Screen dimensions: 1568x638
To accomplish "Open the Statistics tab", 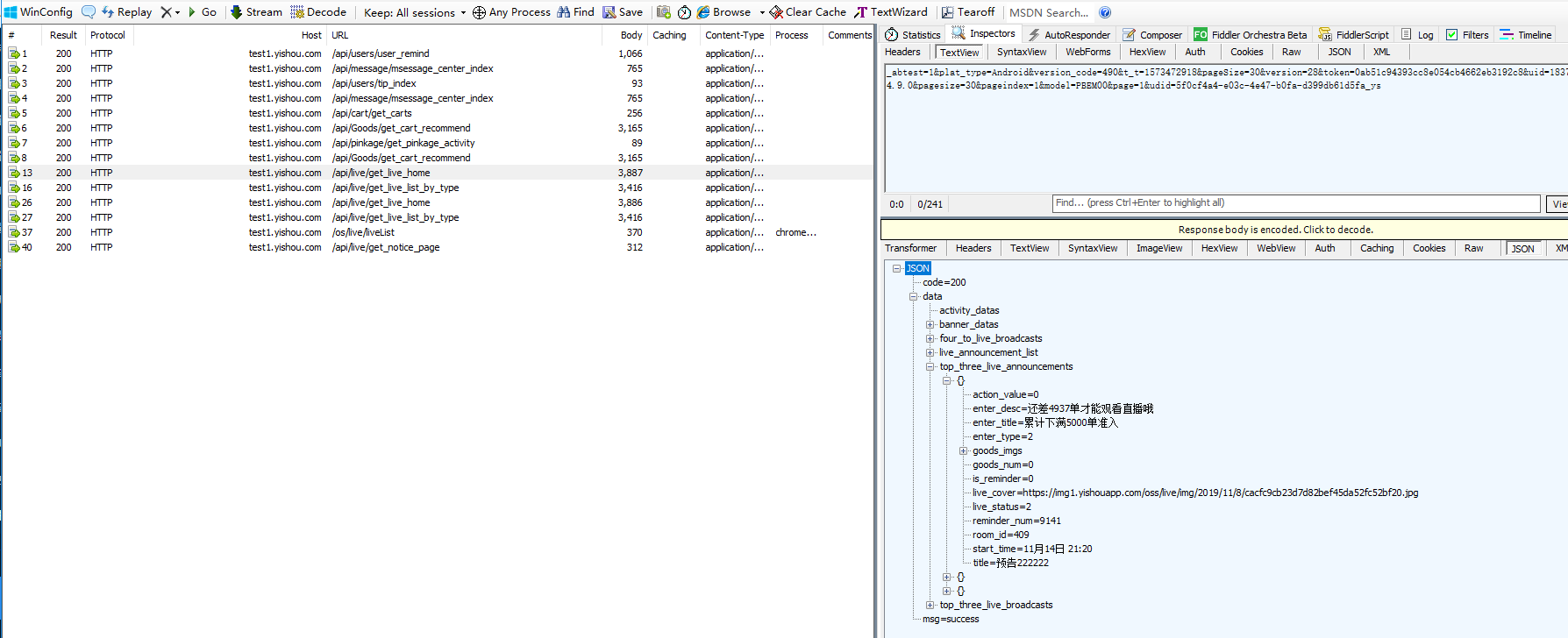I will (x=913, y=35).
